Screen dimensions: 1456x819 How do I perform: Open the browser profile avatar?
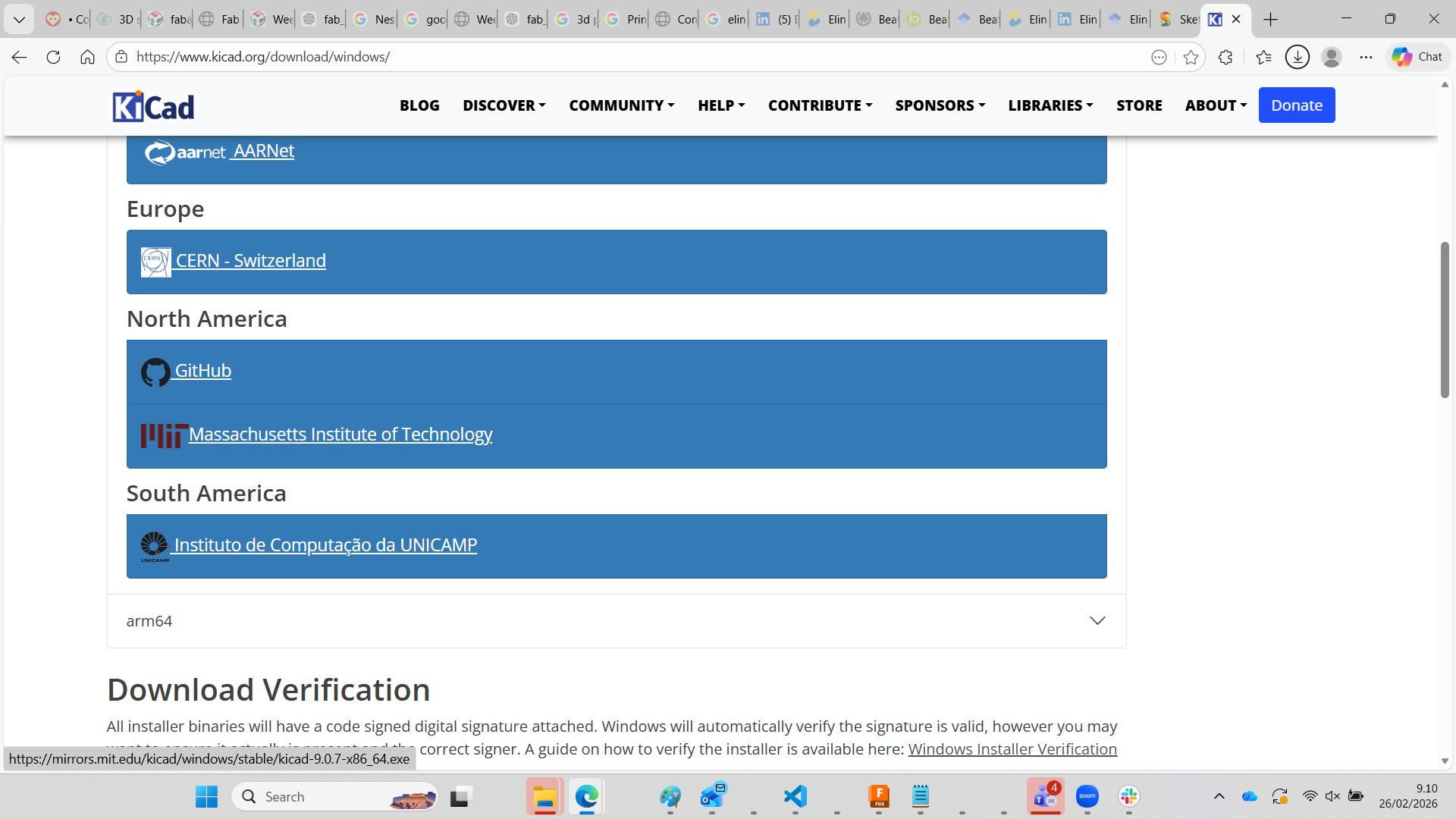click(1332, 56)
